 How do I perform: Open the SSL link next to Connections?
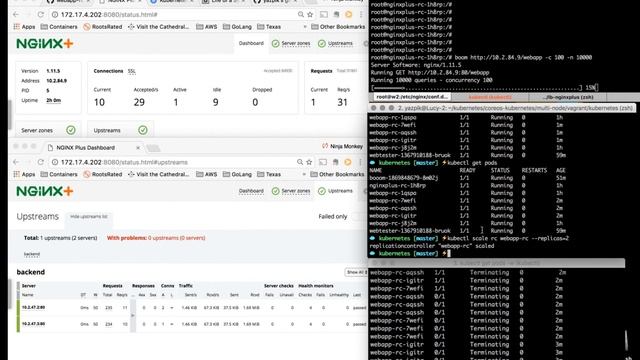[131, 71]
